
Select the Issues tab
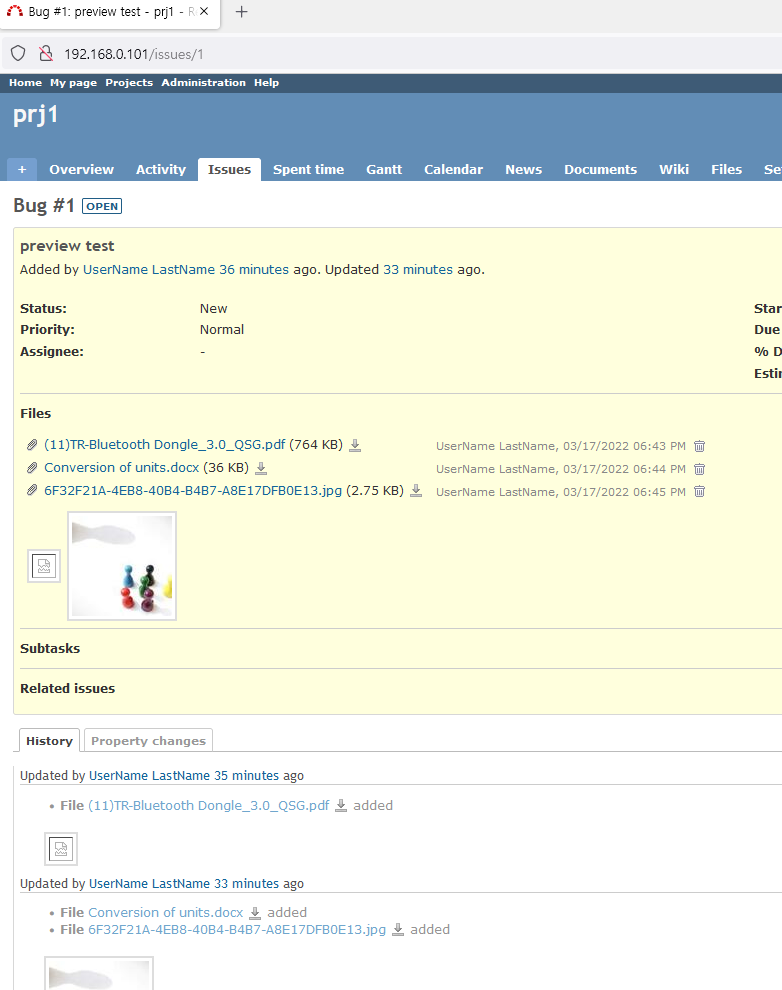[229, 169]
